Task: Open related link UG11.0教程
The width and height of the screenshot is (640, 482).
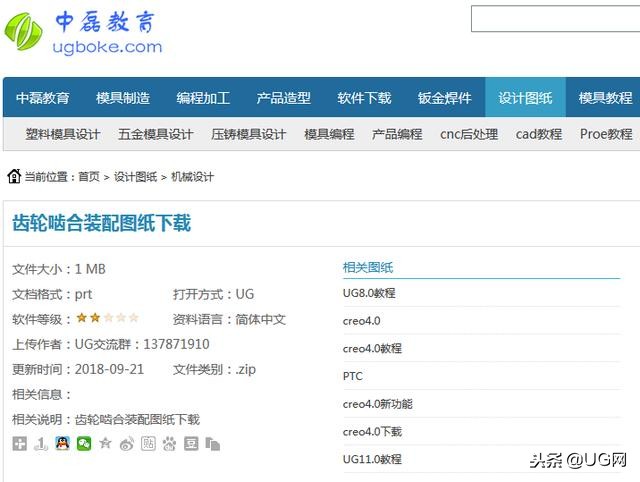Action: [x=372, y=459]
